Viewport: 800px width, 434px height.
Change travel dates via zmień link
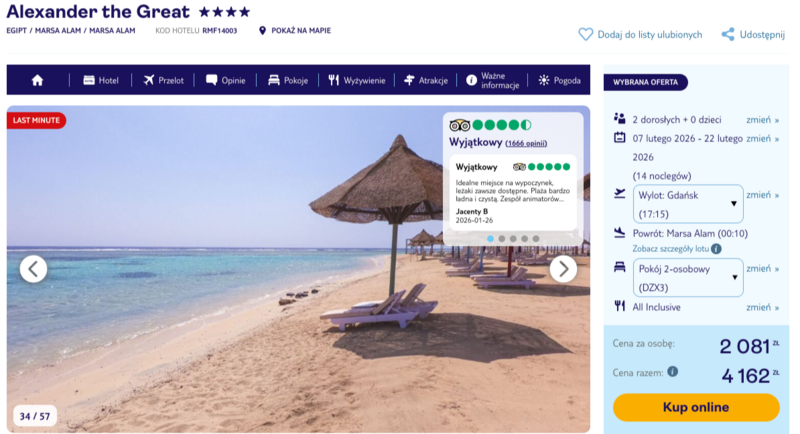coord(762,139)
